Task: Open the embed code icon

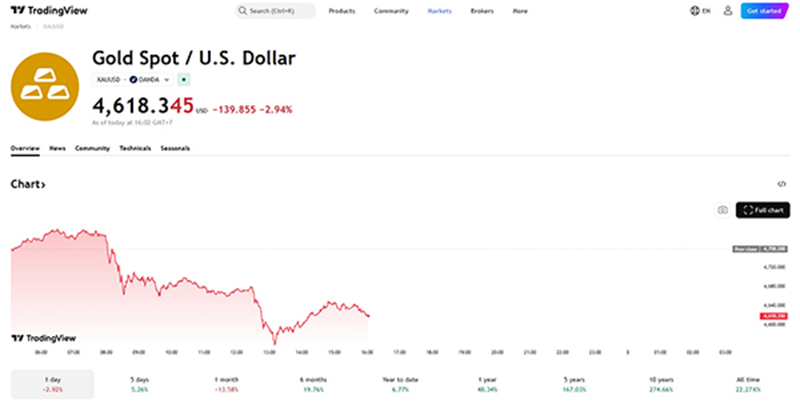Action: (x=782, y=184)
